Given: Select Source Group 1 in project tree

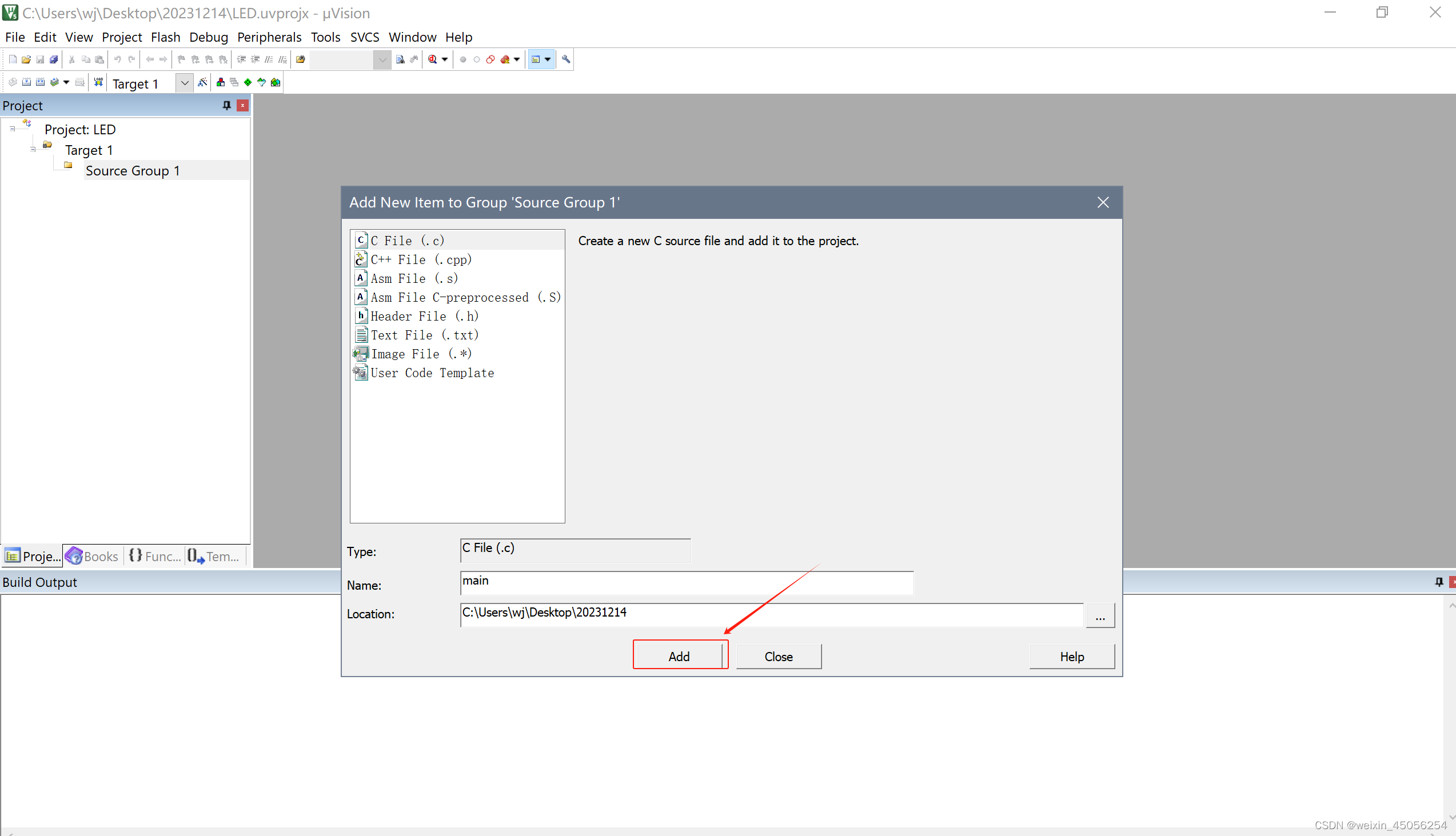Looking at the screenshot, I should [x=133, y=170].
